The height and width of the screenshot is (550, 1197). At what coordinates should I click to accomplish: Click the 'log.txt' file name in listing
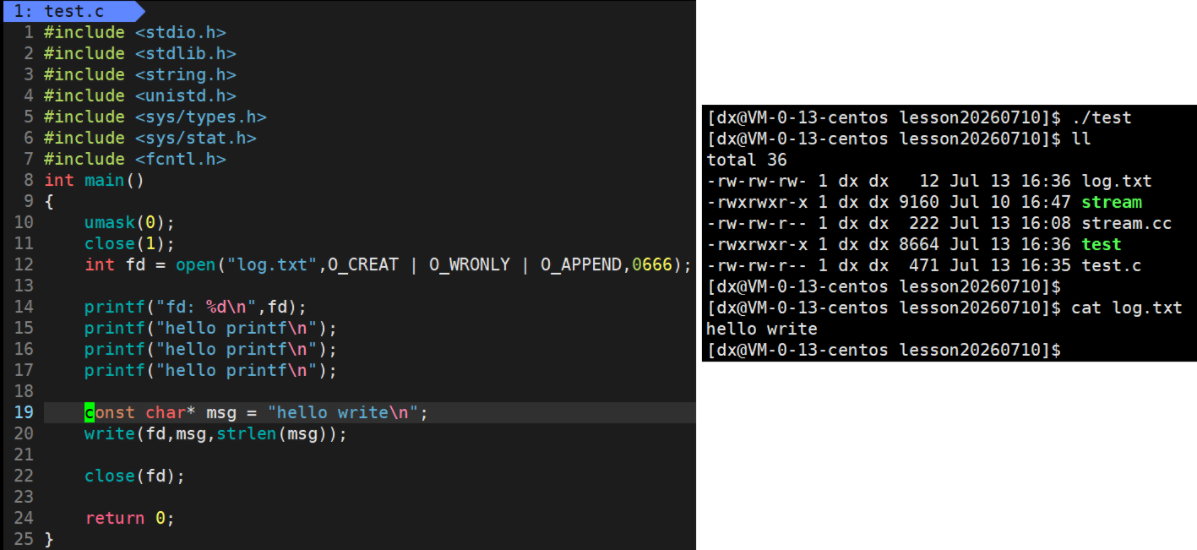click(1117, 181)
